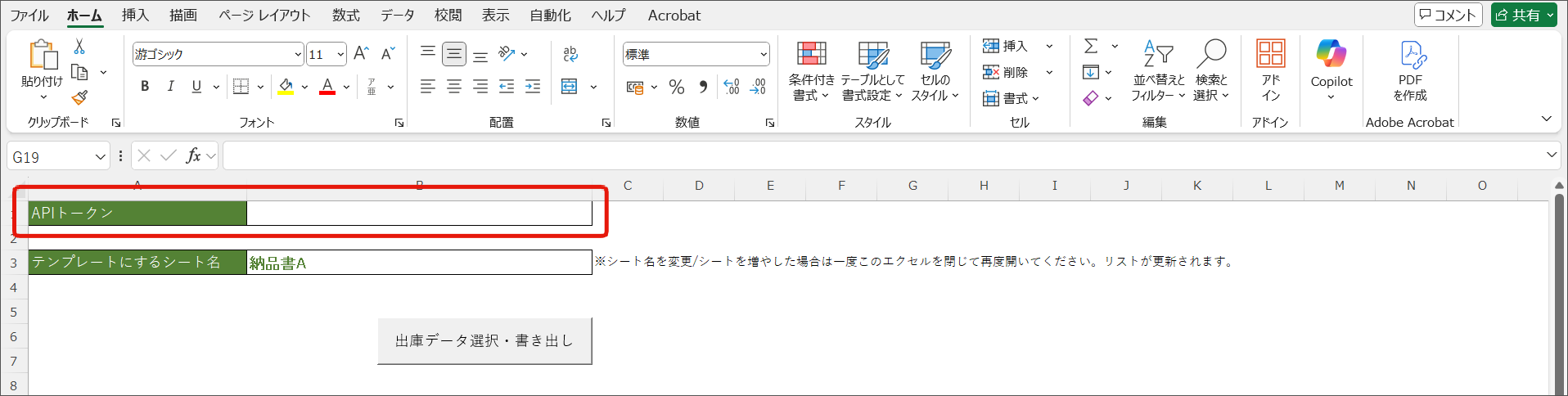The image size is (1568, 396).
Task: Open the ファイル tab
Action: [x=29, y=16]
